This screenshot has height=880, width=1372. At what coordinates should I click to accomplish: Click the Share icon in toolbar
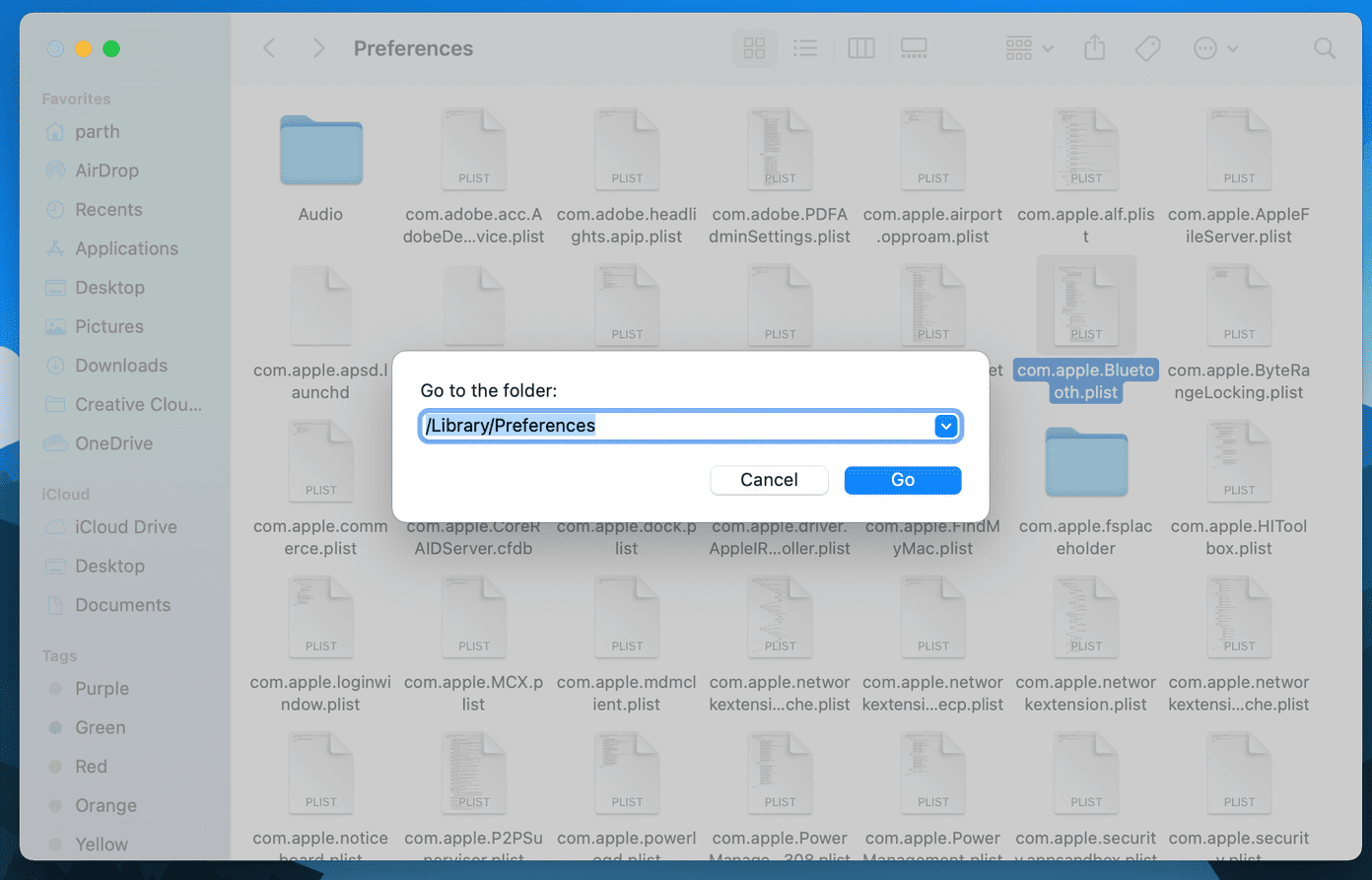(1094, 48)
